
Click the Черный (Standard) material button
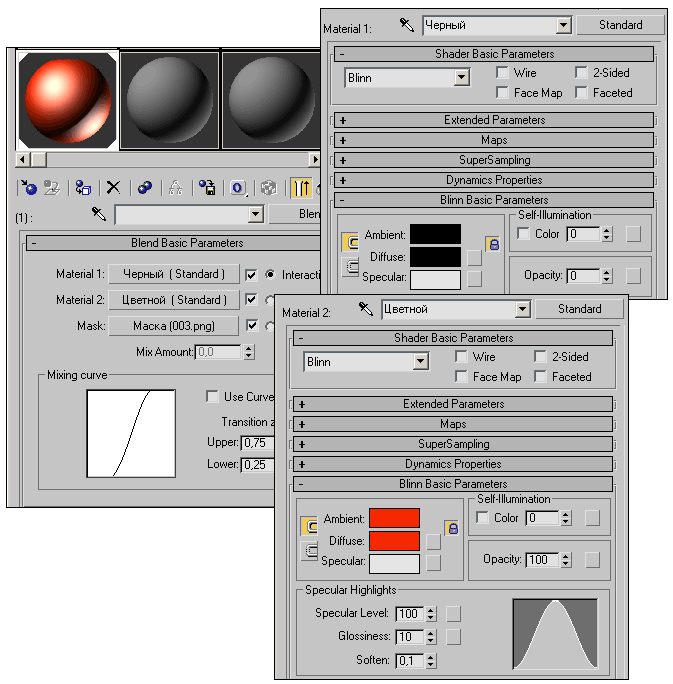[173, 273]
